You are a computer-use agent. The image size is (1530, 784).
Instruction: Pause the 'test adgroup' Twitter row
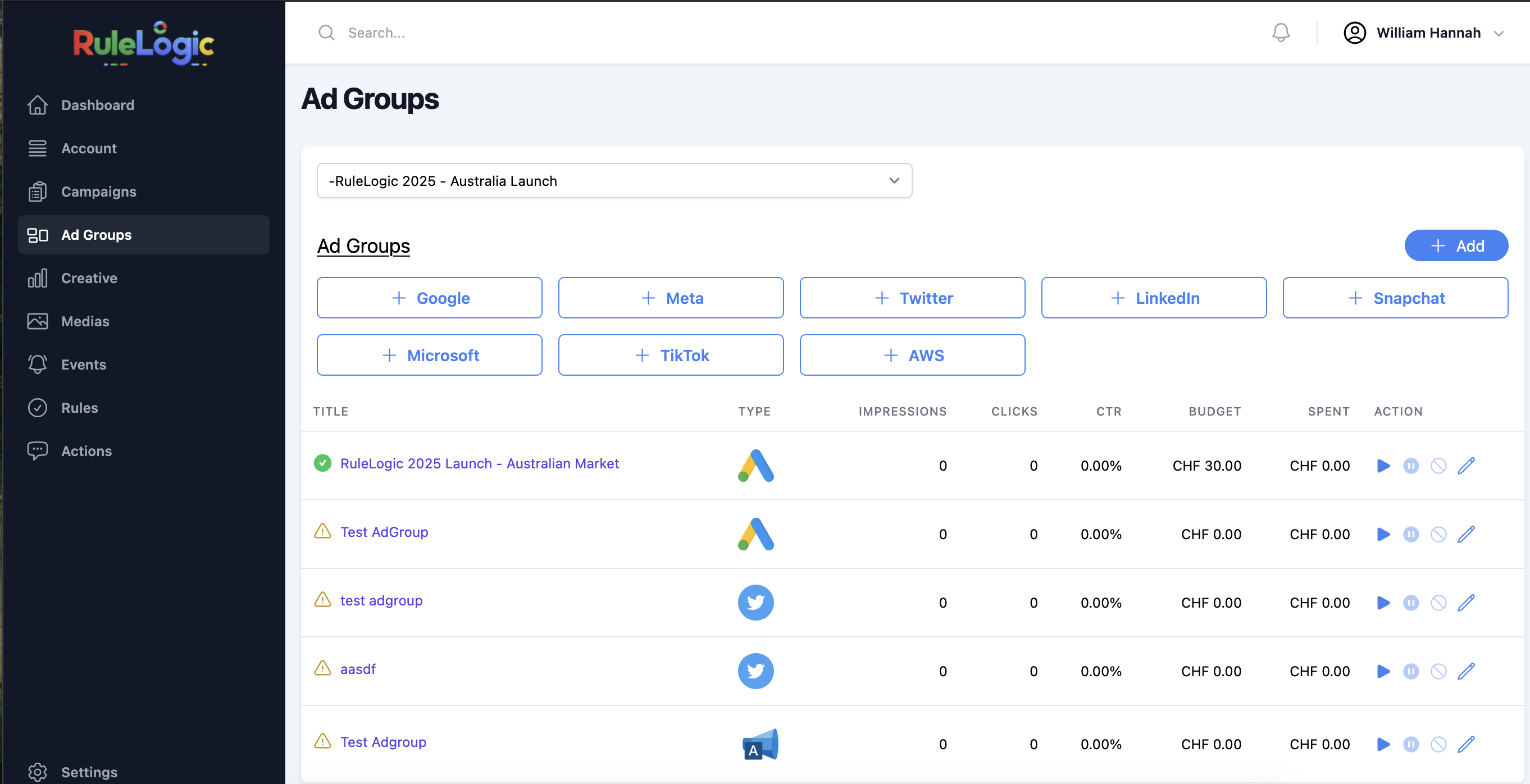tap(1411, 603)
